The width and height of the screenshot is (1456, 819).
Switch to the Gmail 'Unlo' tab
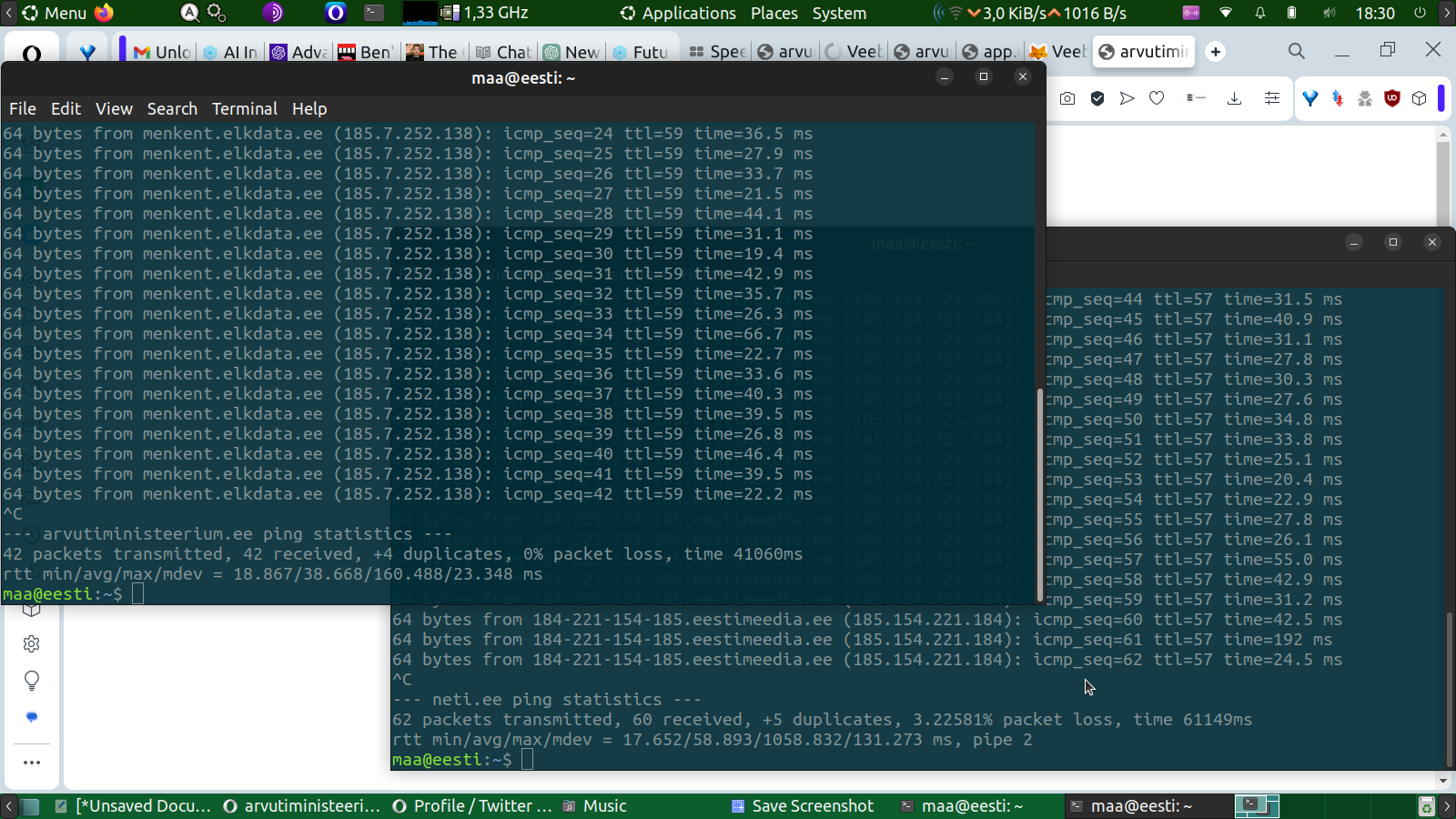162,52
